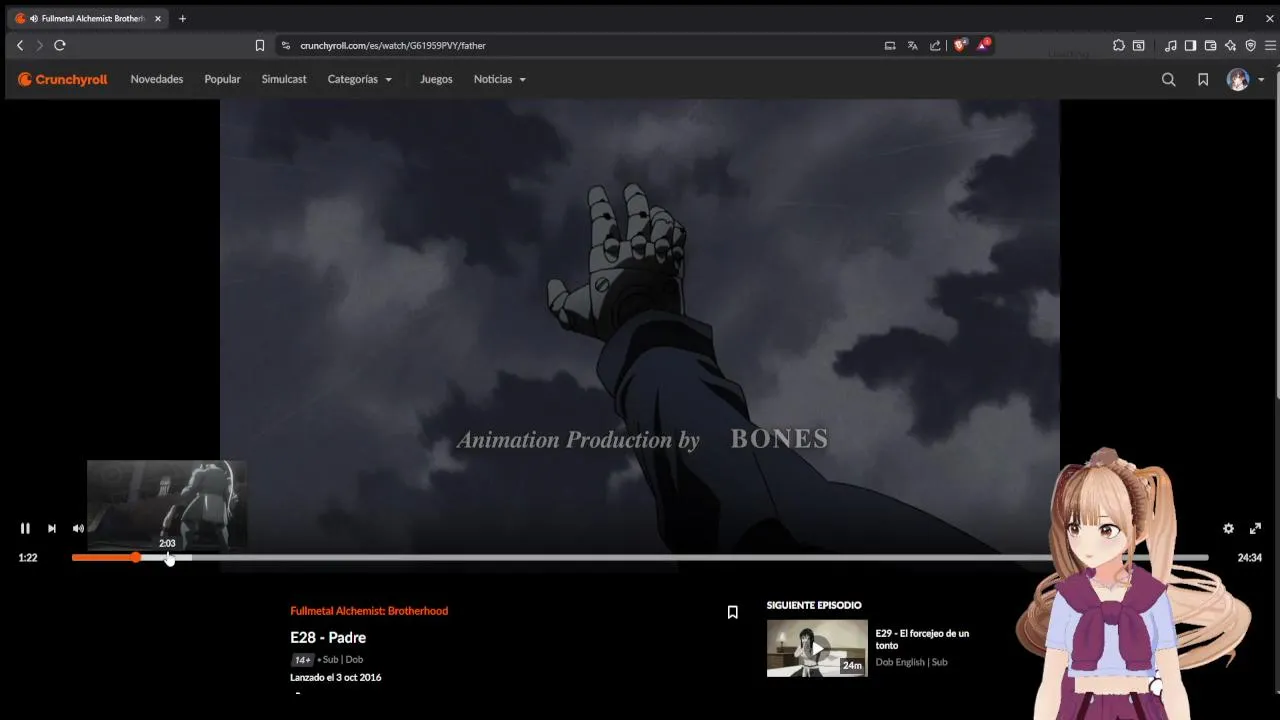
Task: Open the Brave Shields lion icon
Action: (960, 45)
